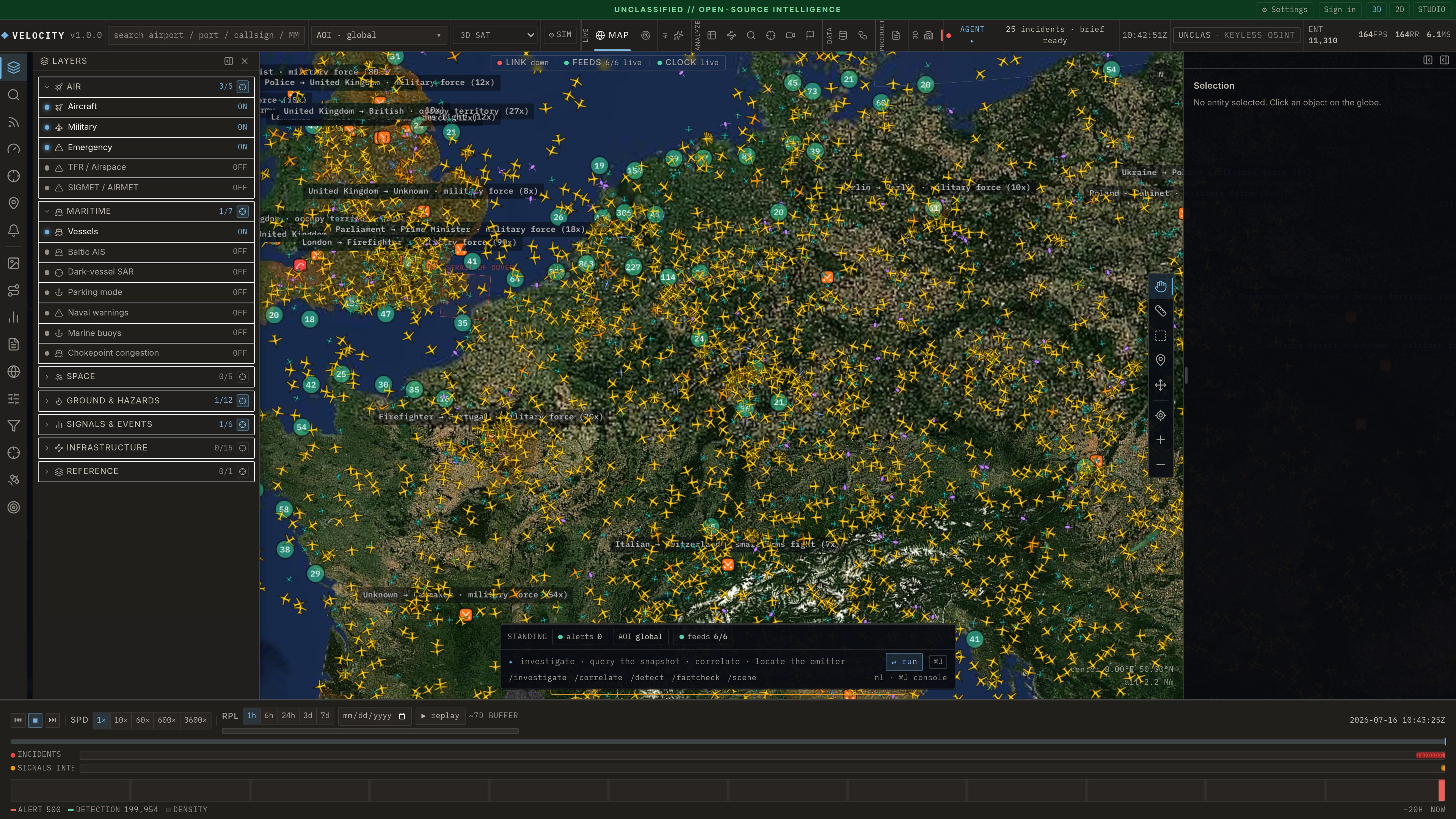This screenshot has width=1456, height=819.
Task: Open the AI sparkles tool
Action: click(x=679, y=35)
